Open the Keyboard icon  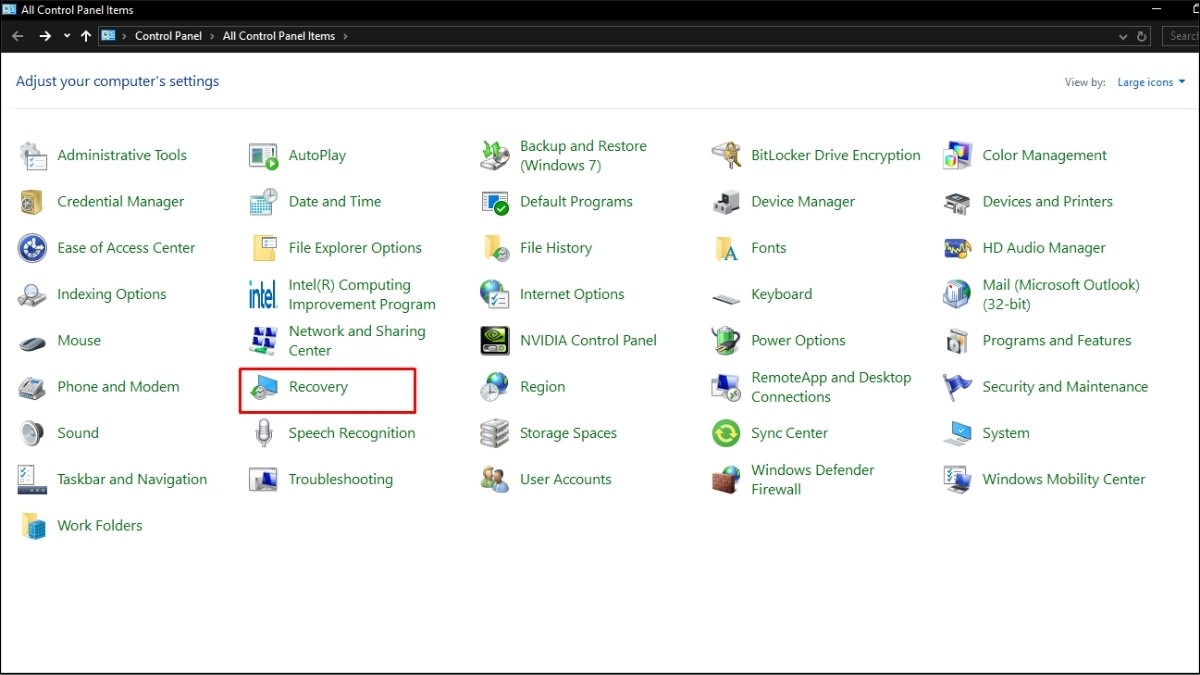[x=726, y=297]
